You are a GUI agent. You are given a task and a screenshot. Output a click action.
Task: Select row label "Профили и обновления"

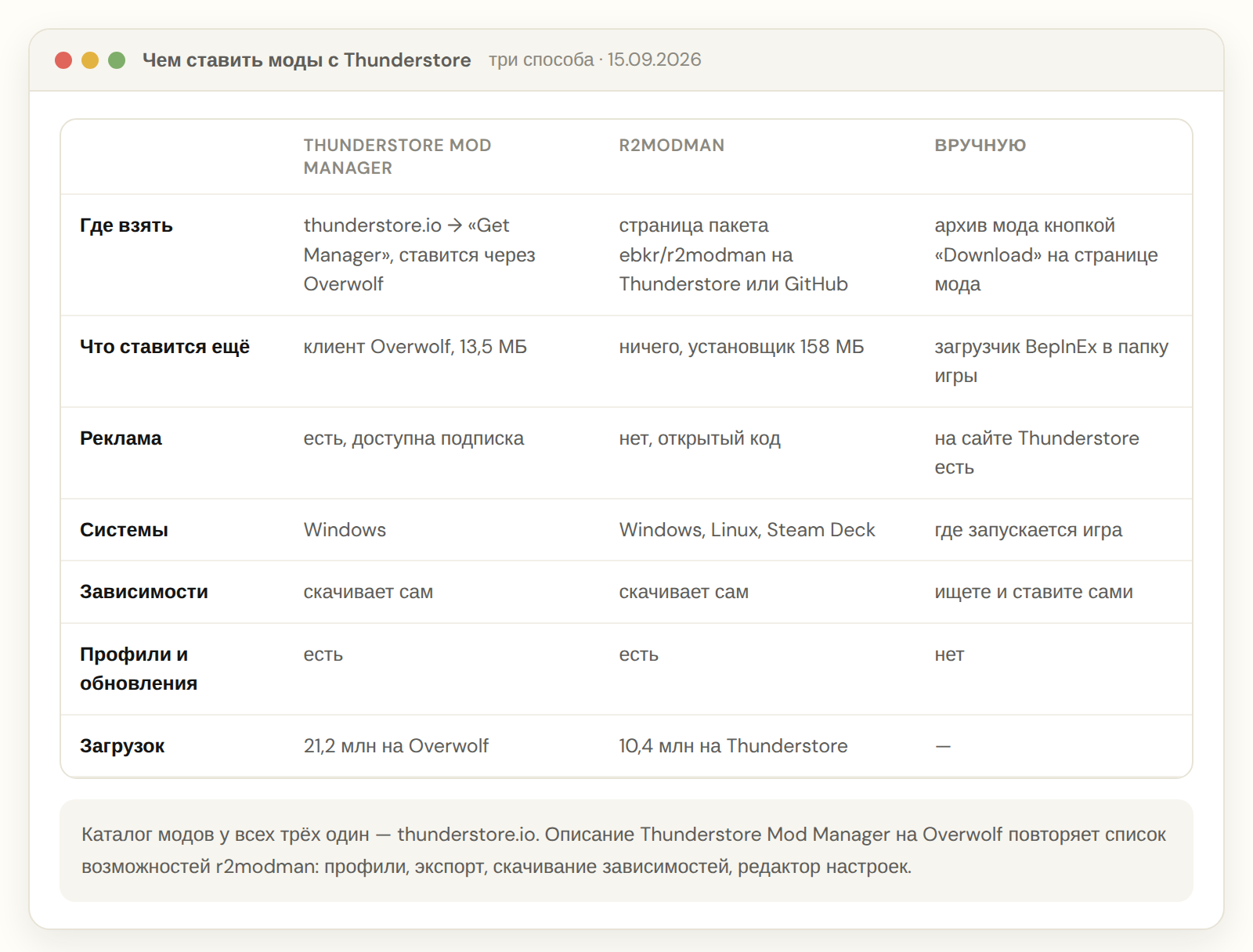pyautogui.click(x=139, y=669)
